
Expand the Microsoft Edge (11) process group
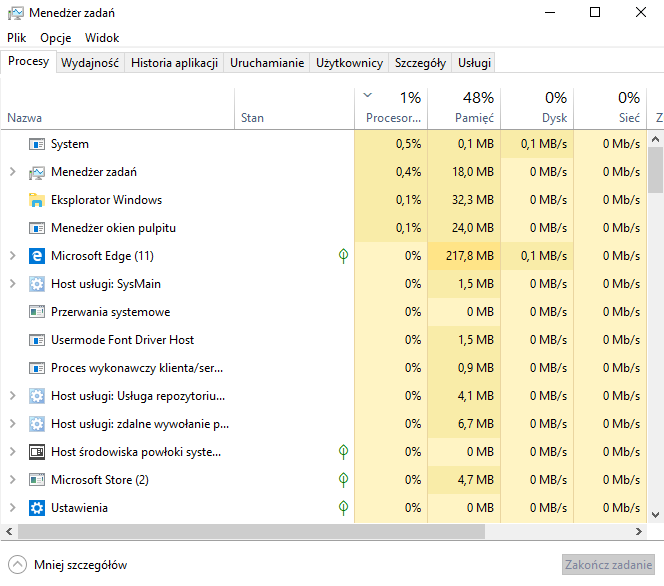pyautogui.click(x=12, y=256)
